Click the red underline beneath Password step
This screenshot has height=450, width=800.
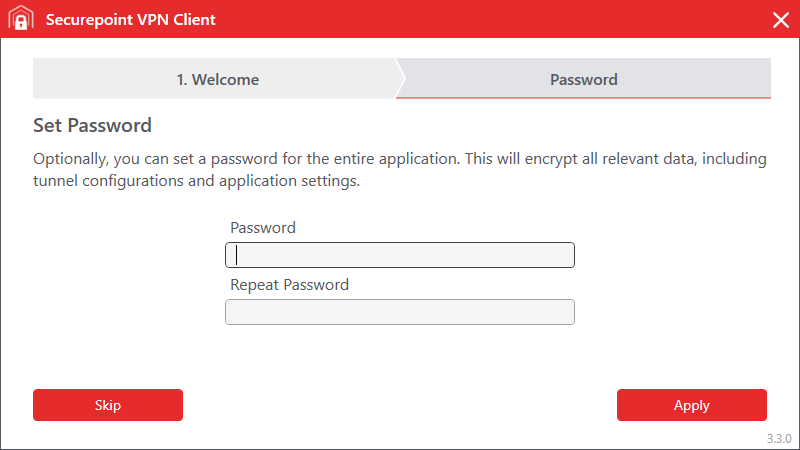coord(584,98)
